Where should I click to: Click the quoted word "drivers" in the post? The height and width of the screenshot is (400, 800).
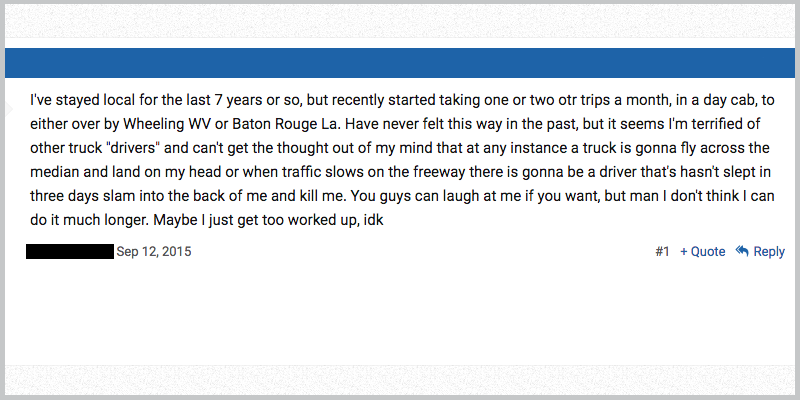pos(132,148)
